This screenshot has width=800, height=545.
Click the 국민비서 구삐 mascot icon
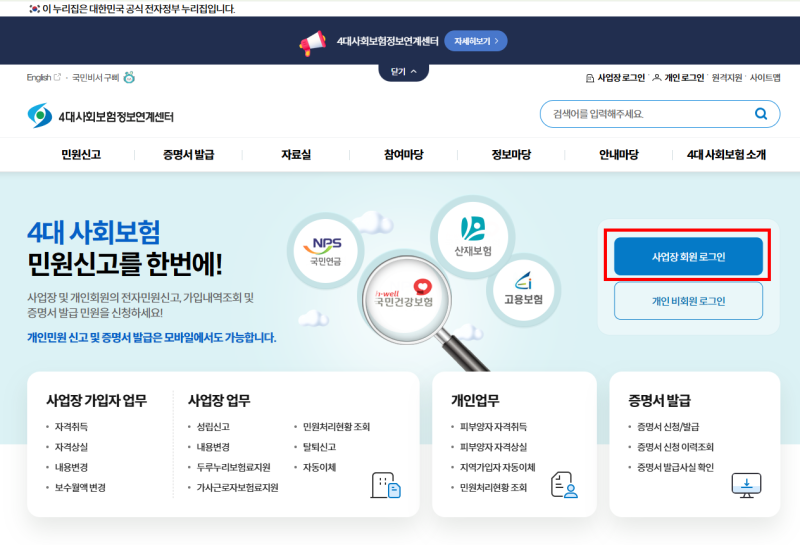click(130, 77)
